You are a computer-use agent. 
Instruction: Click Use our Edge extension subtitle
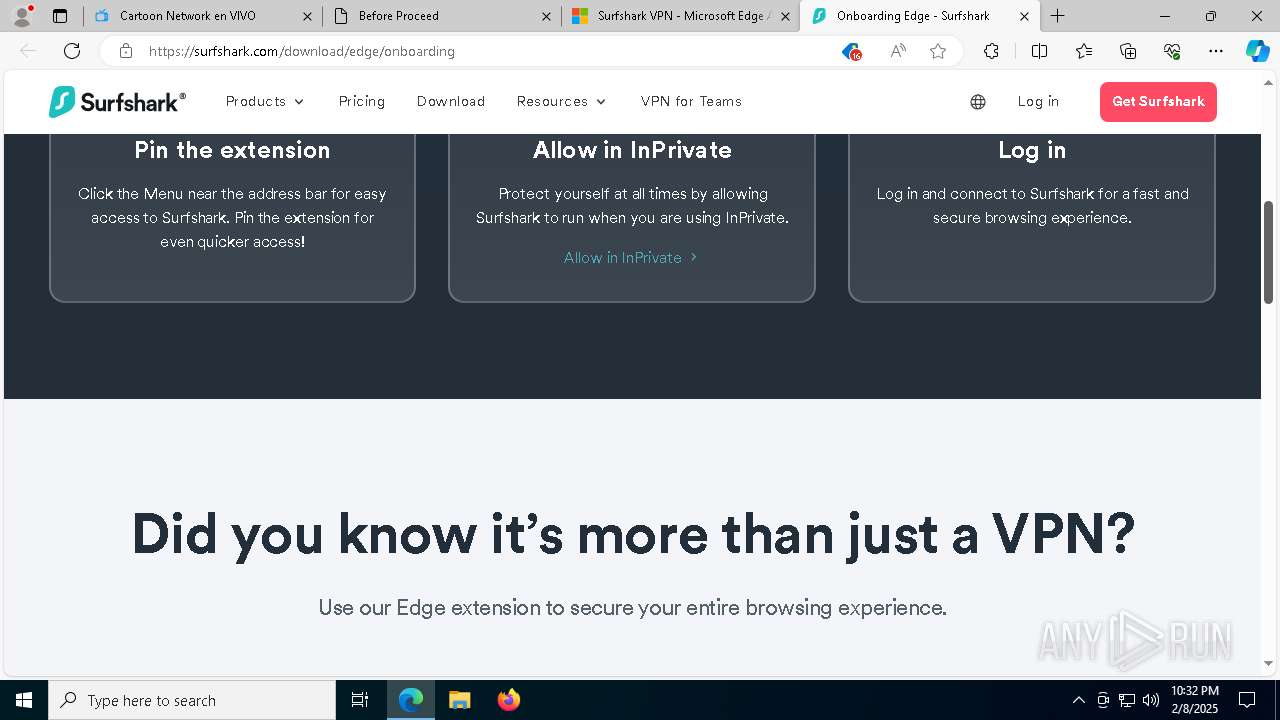632,607
